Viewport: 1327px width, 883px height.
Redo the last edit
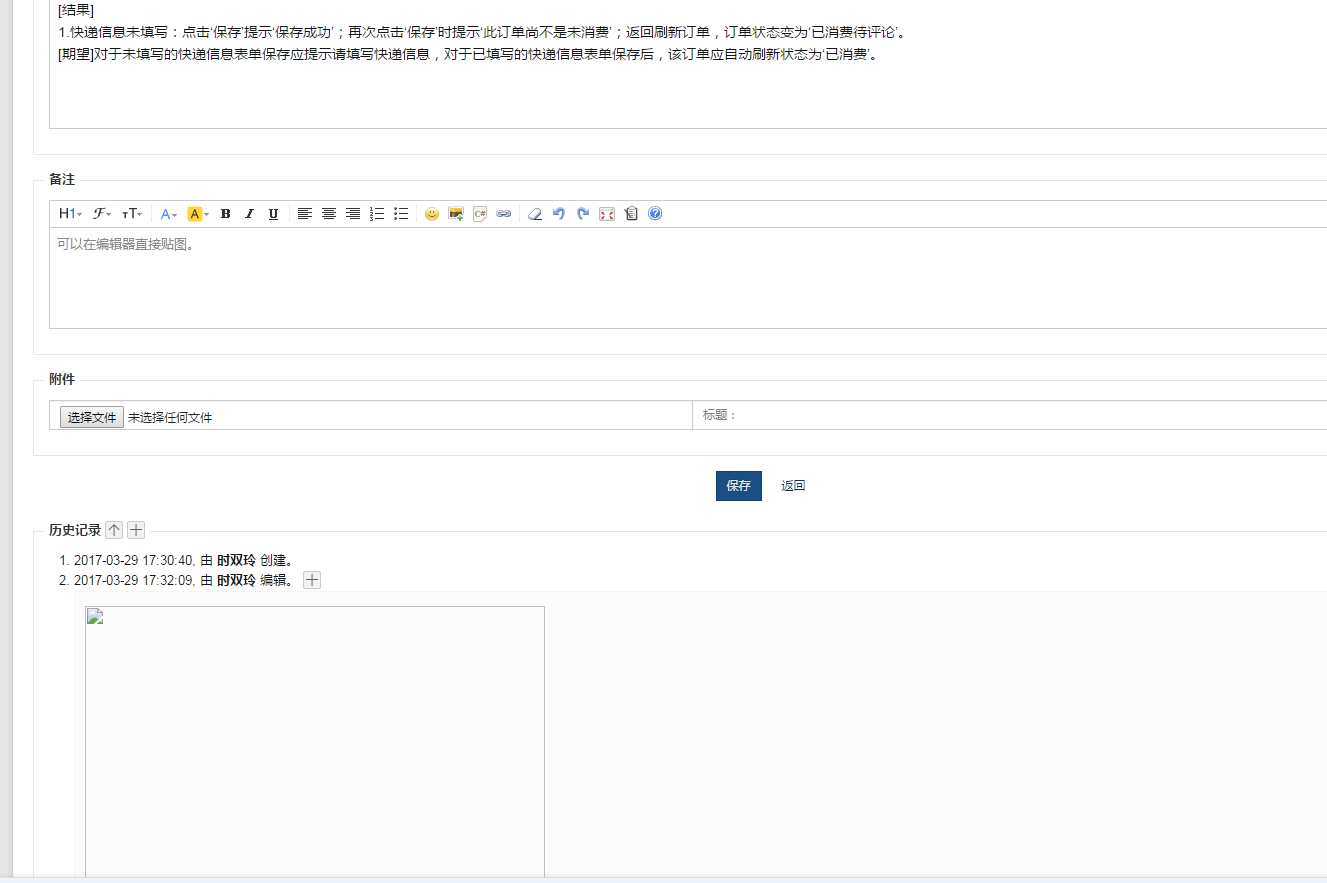pyautogui.click(x=583, y=214)
